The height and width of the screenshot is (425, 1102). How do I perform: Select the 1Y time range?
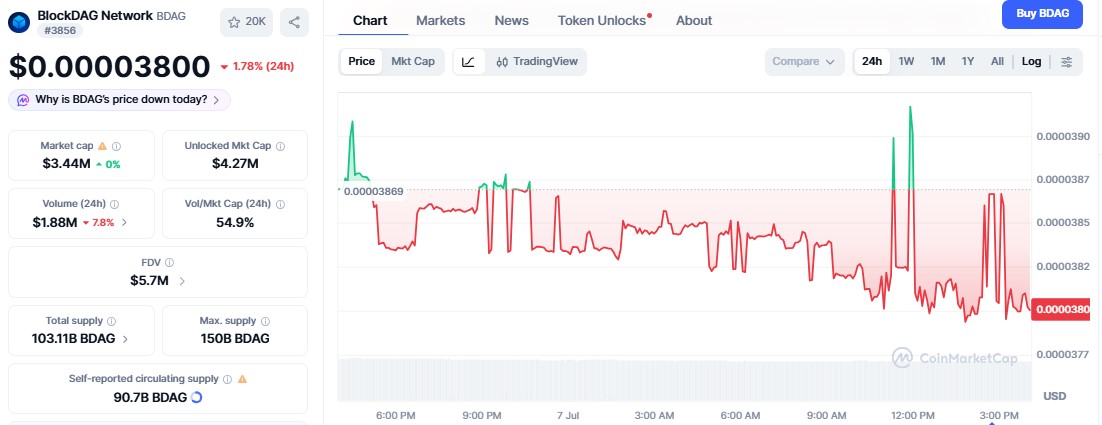point(968,62)
